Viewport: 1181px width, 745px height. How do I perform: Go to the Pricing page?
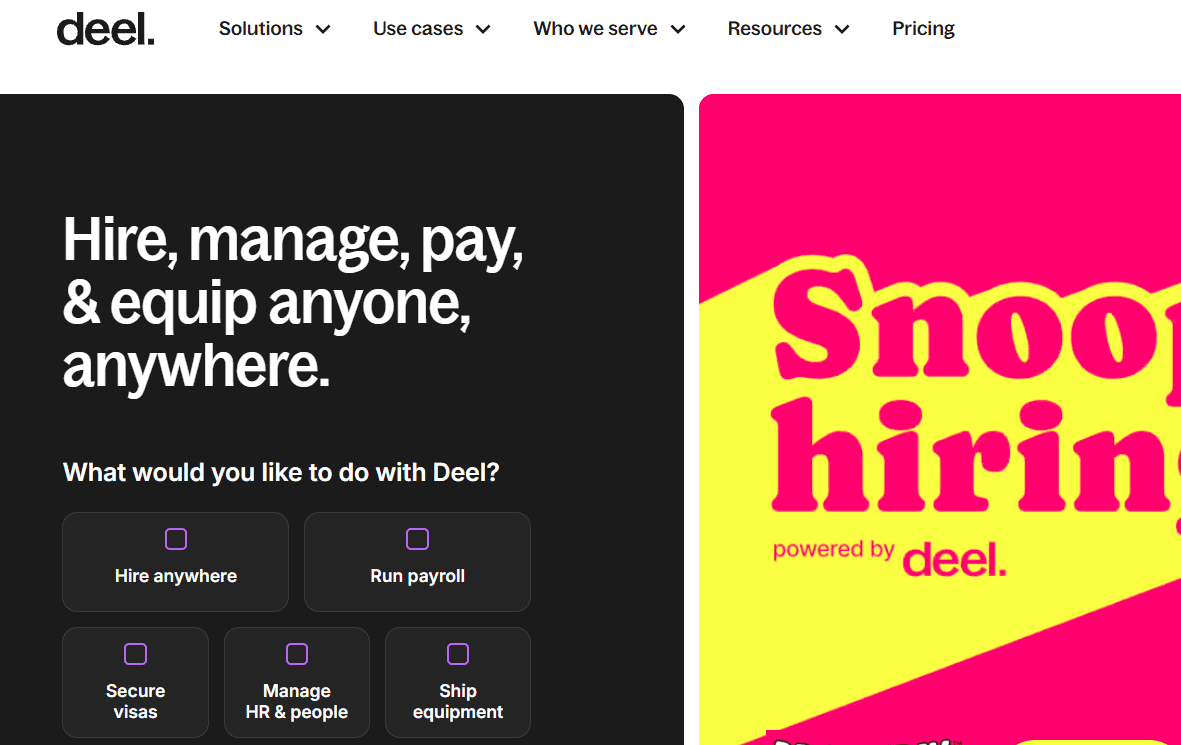point(923,29)
